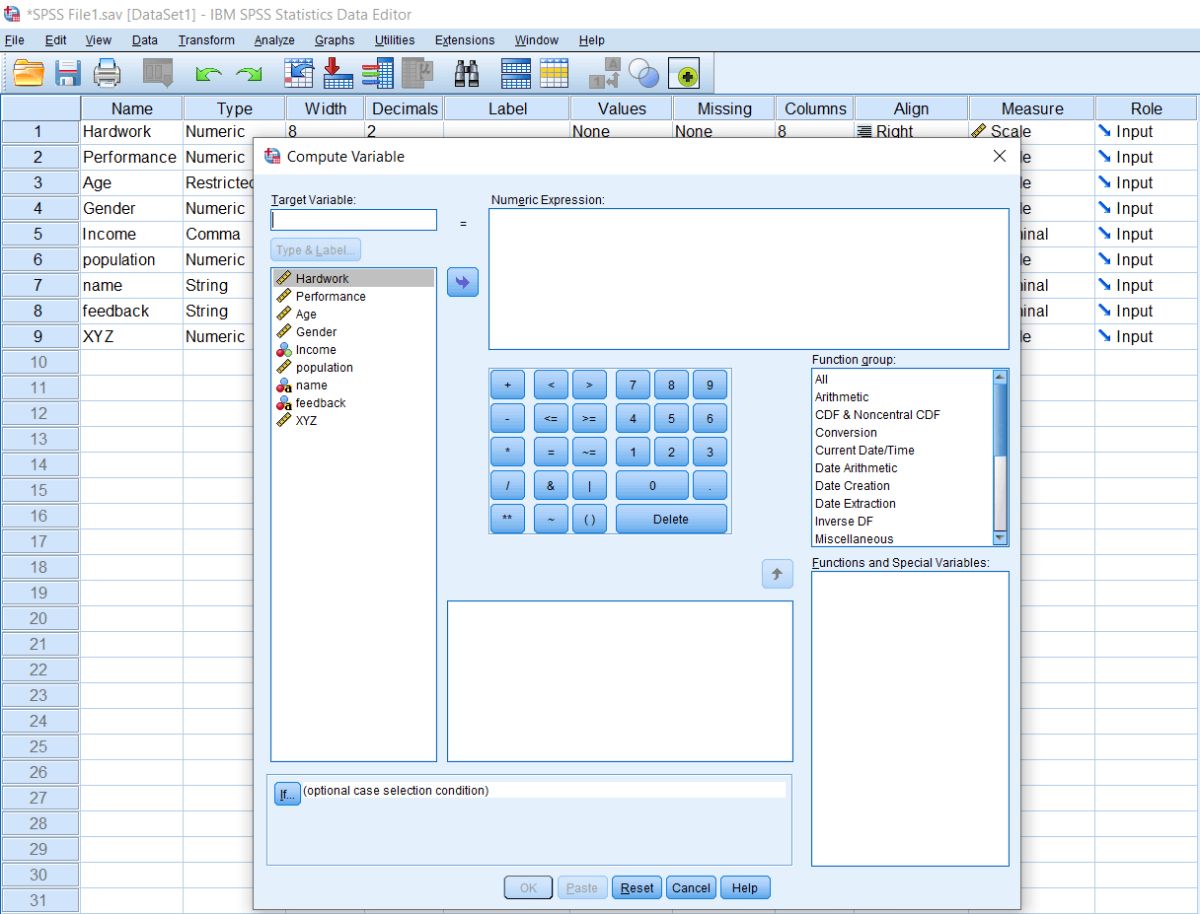Select All in Function group list
Screen dimensions: 1200x914
tap(903, 379)
